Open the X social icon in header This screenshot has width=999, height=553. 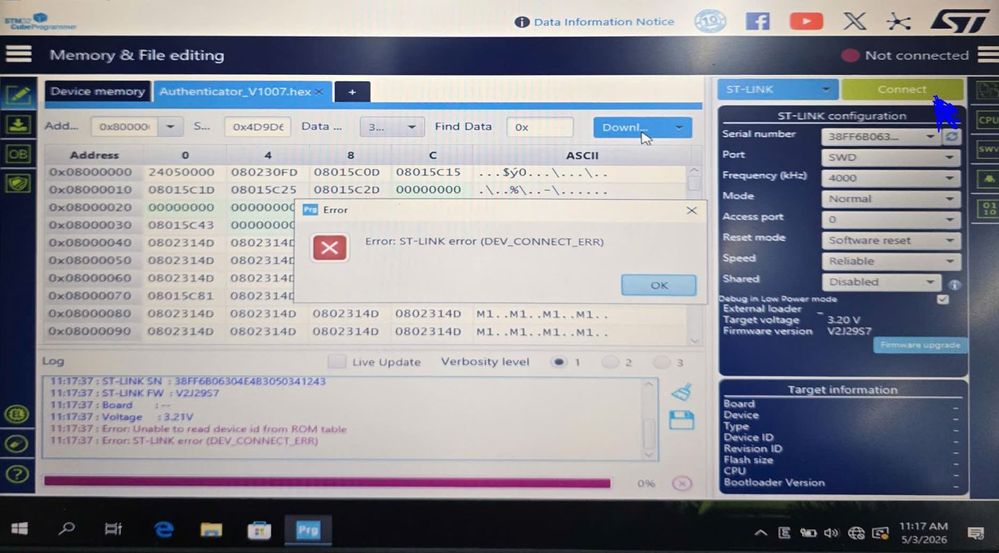854,21
